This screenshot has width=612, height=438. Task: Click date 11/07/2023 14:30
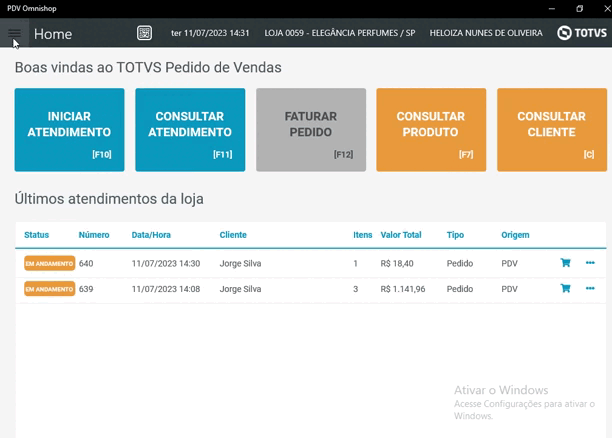coord(166,264)
